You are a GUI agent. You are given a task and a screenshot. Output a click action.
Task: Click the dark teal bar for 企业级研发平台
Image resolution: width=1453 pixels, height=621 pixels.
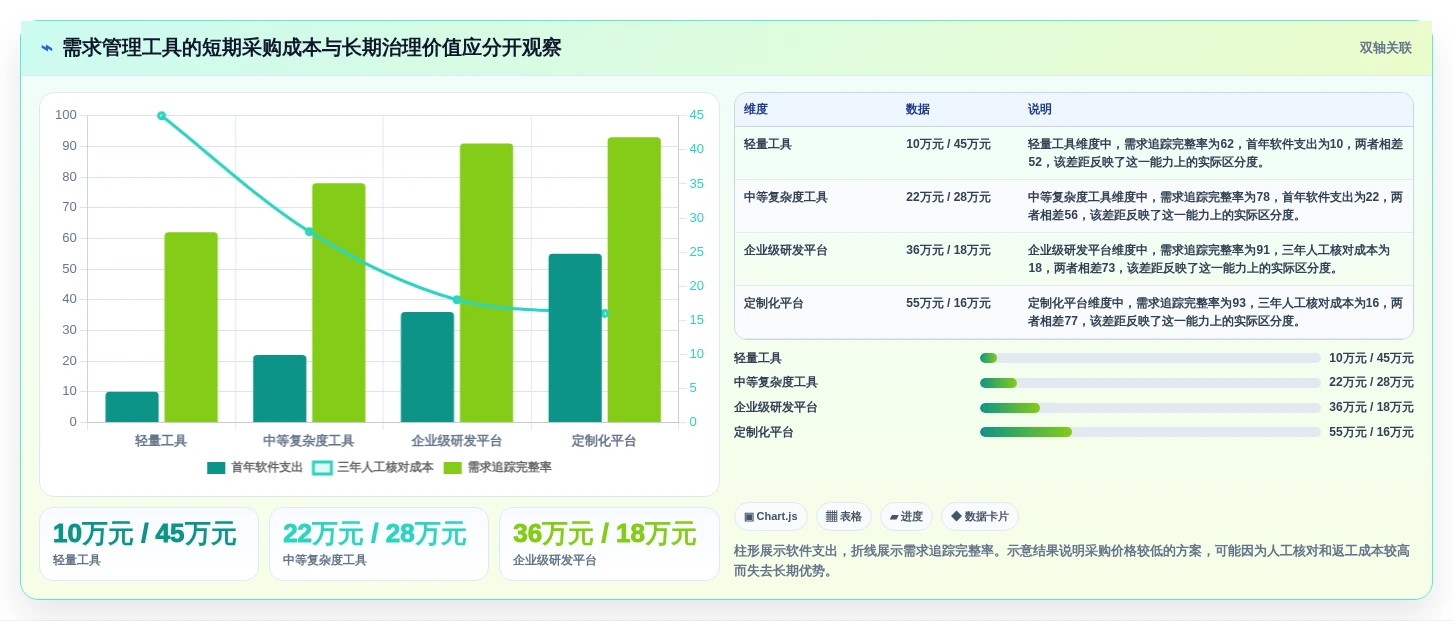tap(427, 367)
